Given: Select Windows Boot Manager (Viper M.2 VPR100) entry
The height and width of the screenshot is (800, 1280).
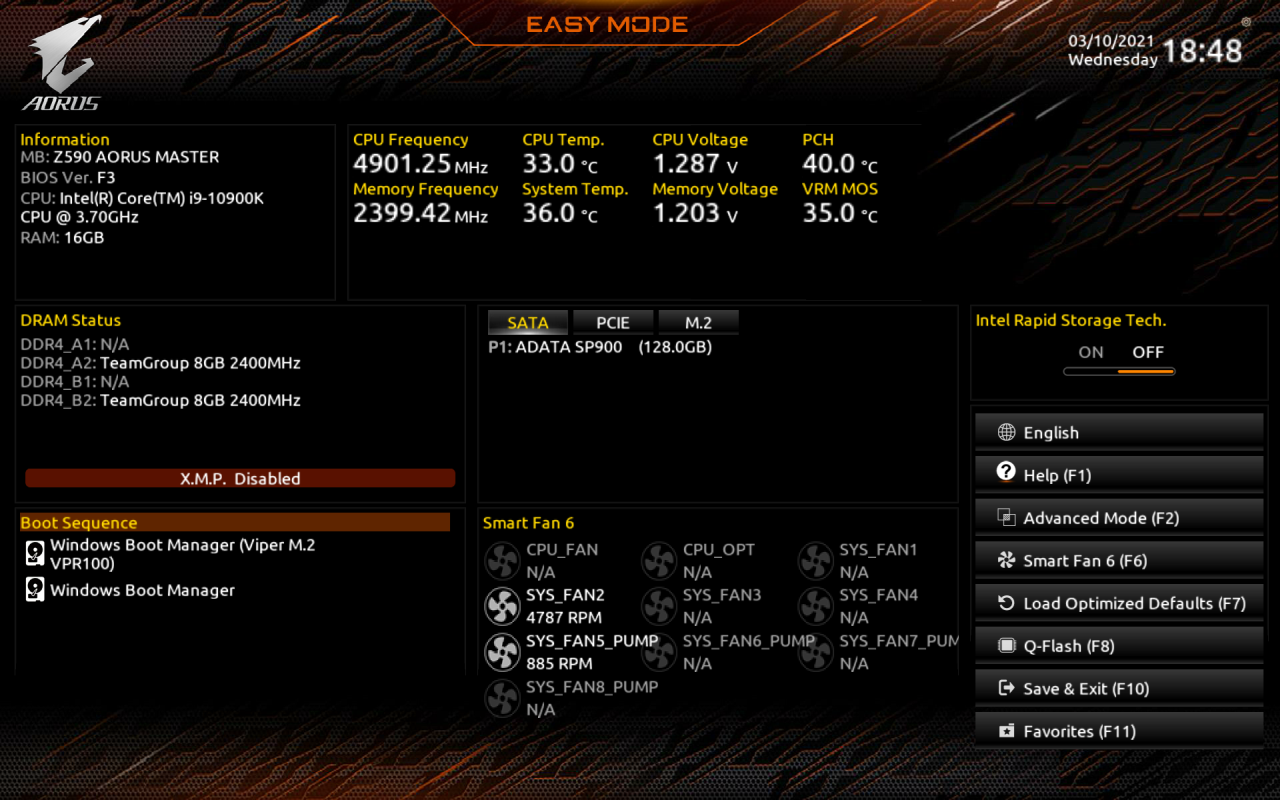Looking at the screenshot, I should [x=182, y=554].
